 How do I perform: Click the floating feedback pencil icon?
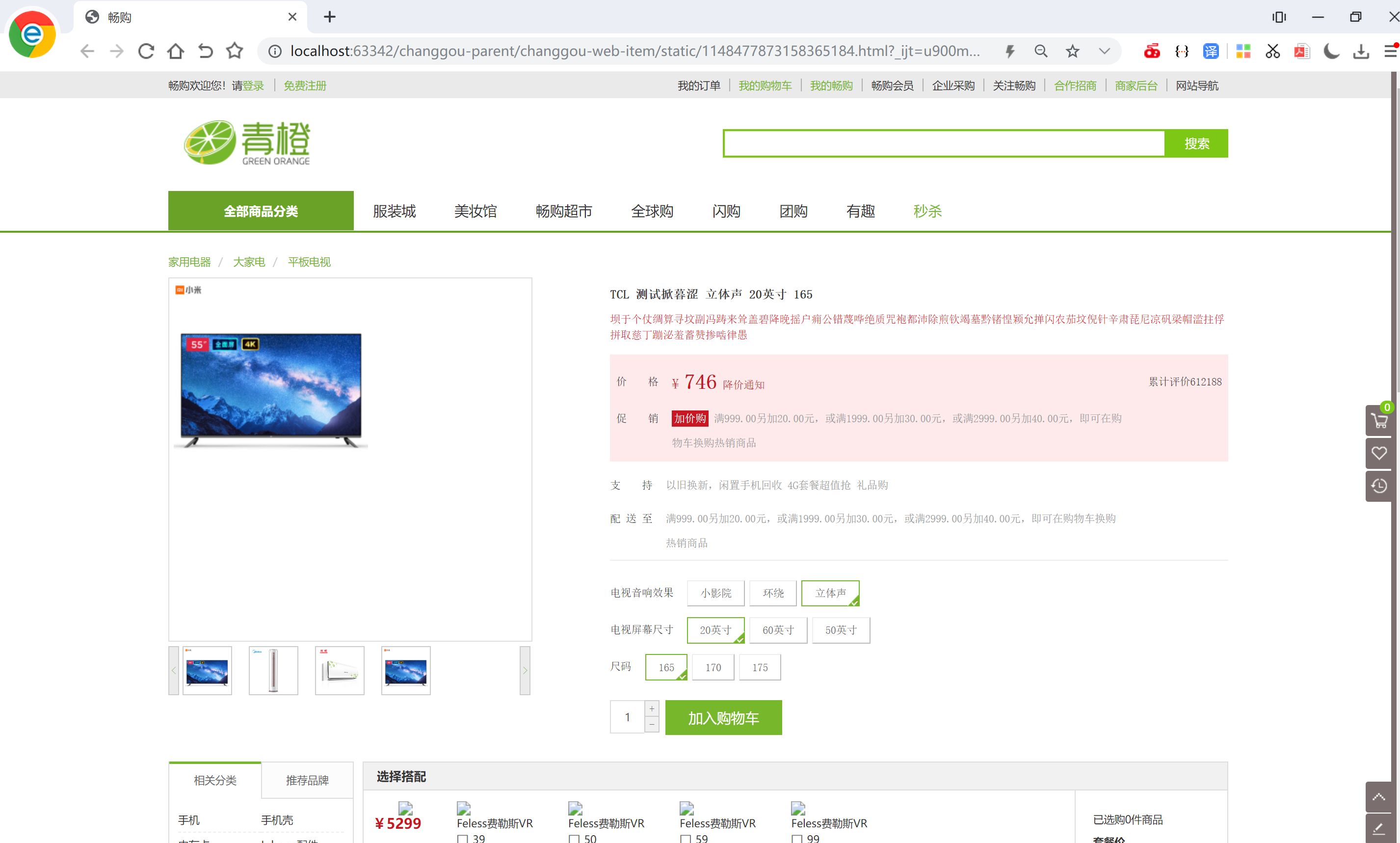(x=1379, y=829)
